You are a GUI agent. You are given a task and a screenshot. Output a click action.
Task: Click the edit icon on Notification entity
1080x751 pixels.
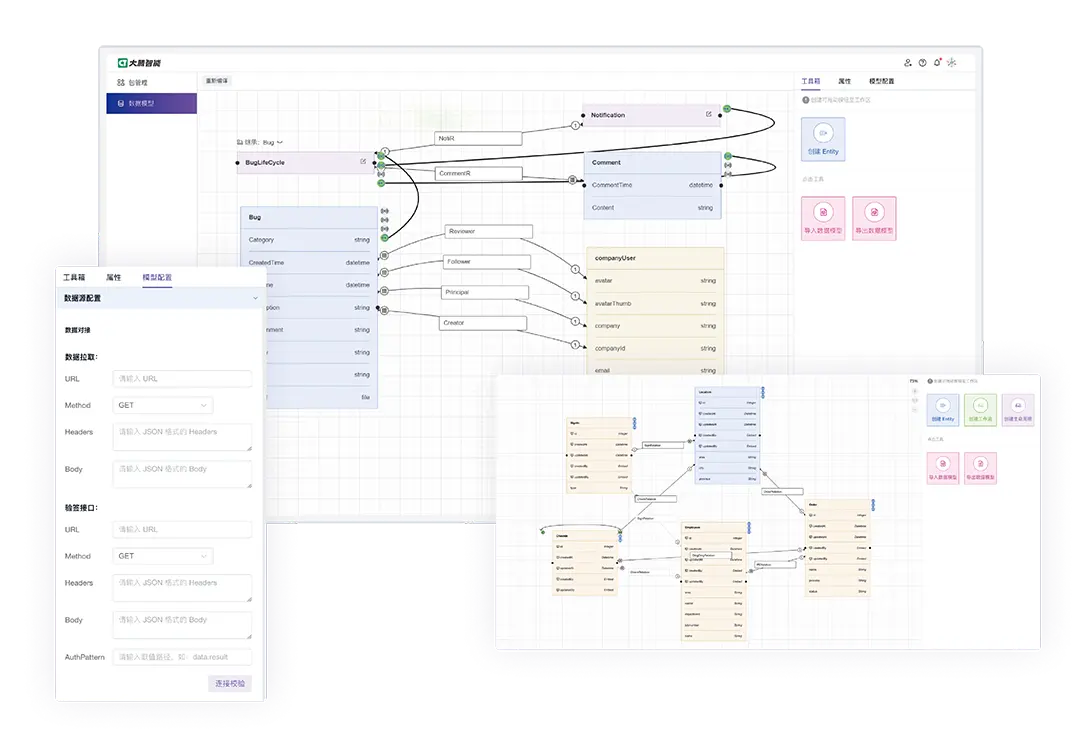coord(709,115)
